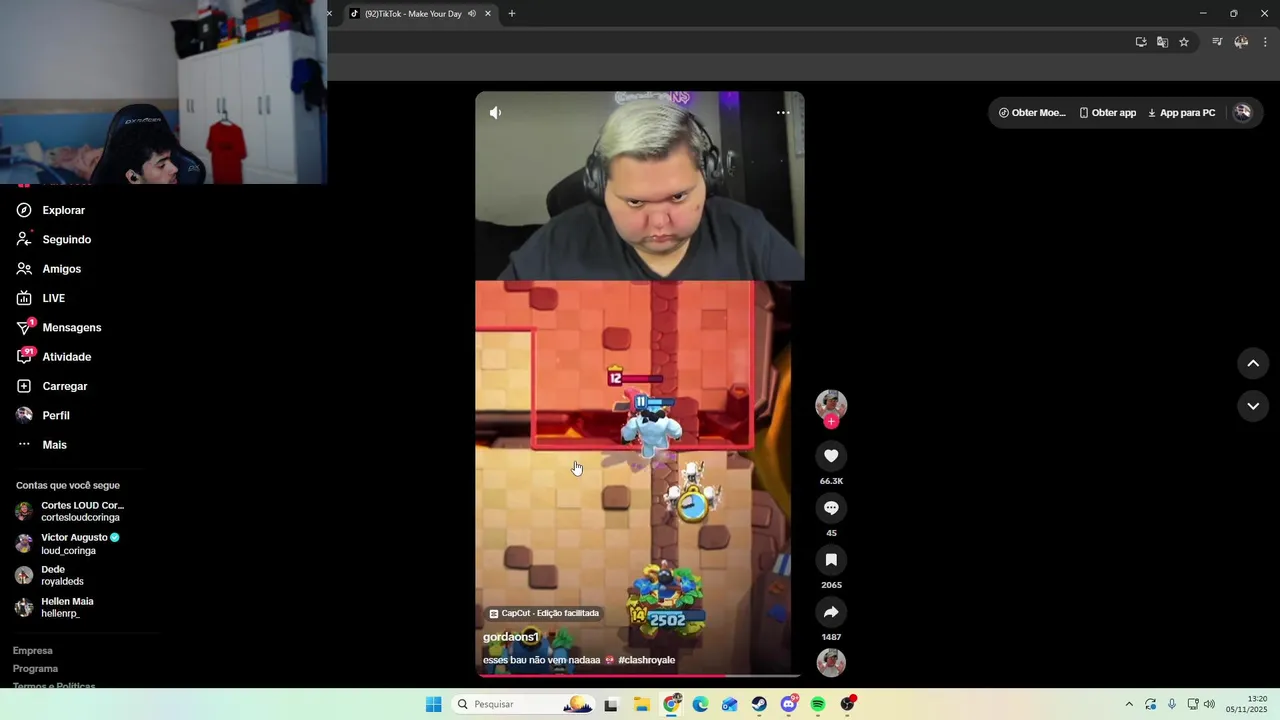Open OBS Studio from the taskbar
The height and width of the screenshot is (720, 1280).
point(848,705)
